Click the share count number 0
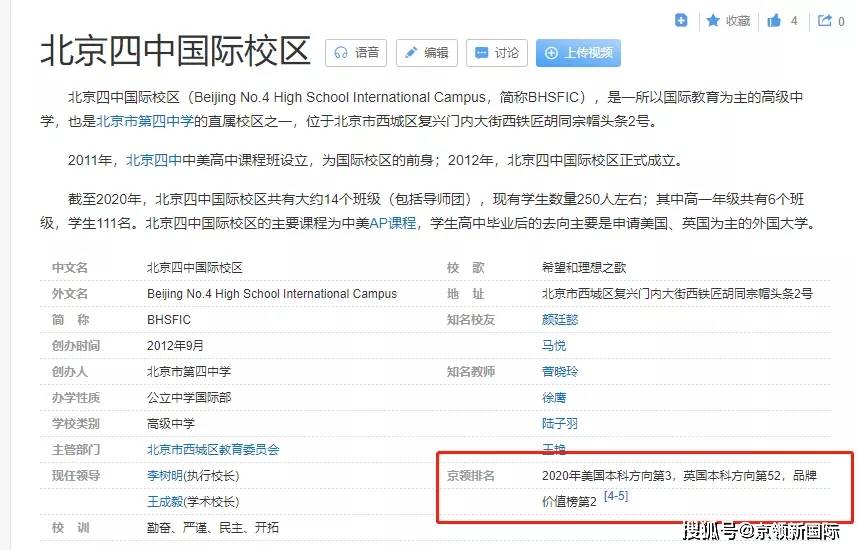The height and width of the screenshot is (550, 858). point(841,21)
